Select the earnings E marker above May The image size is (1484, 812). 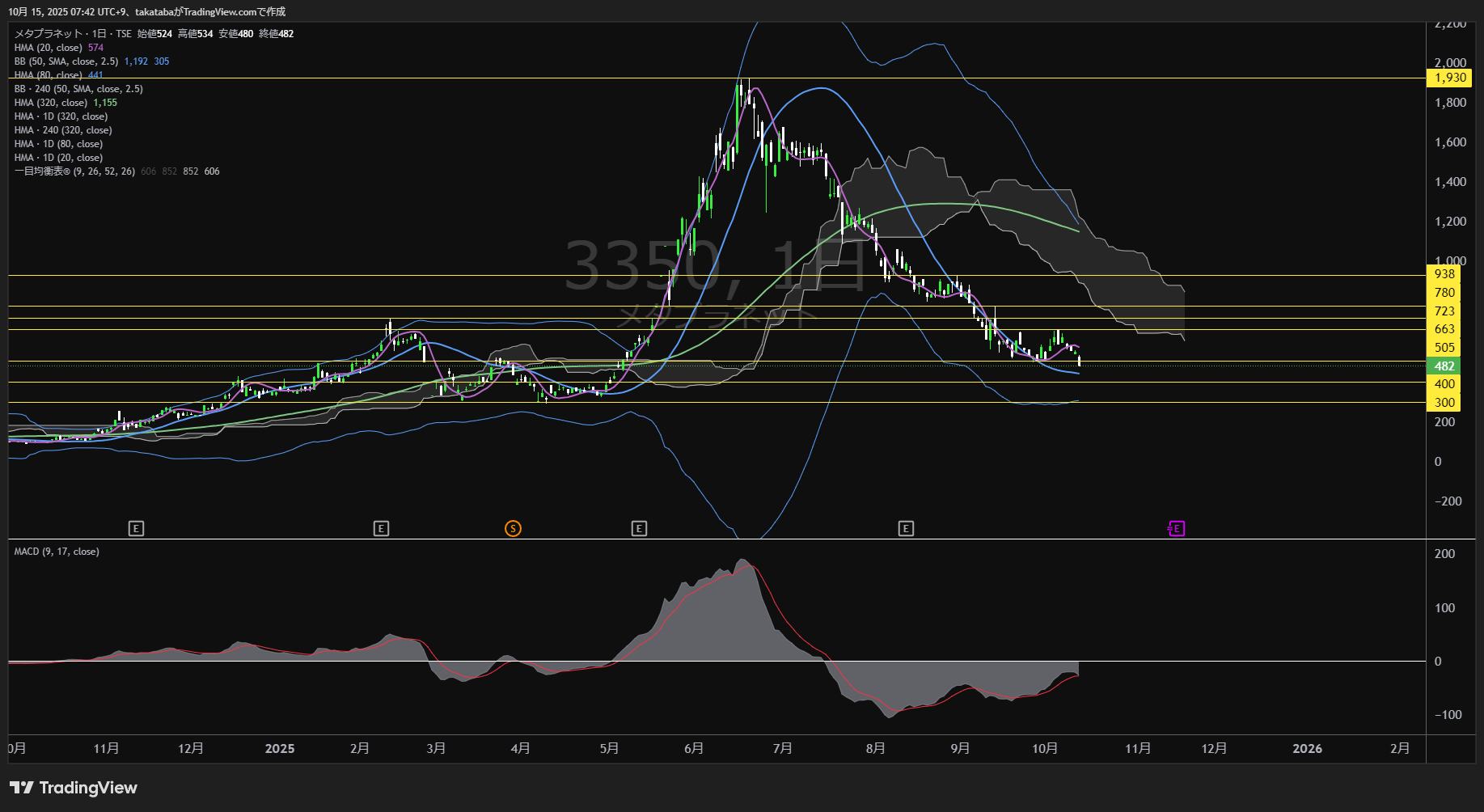coord(639,529)
